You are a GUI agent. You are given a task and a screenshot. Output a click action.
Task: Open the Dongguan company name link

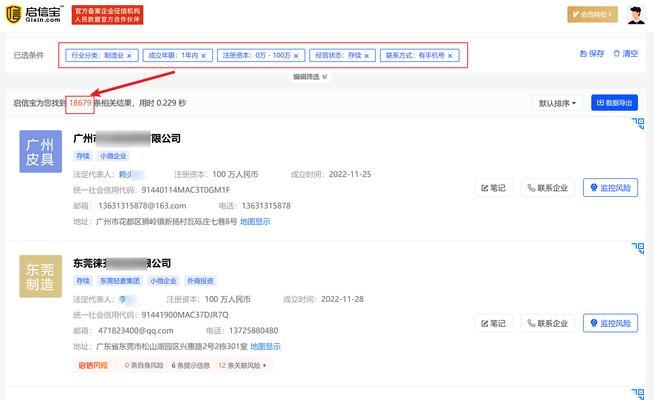coord(122,263)
